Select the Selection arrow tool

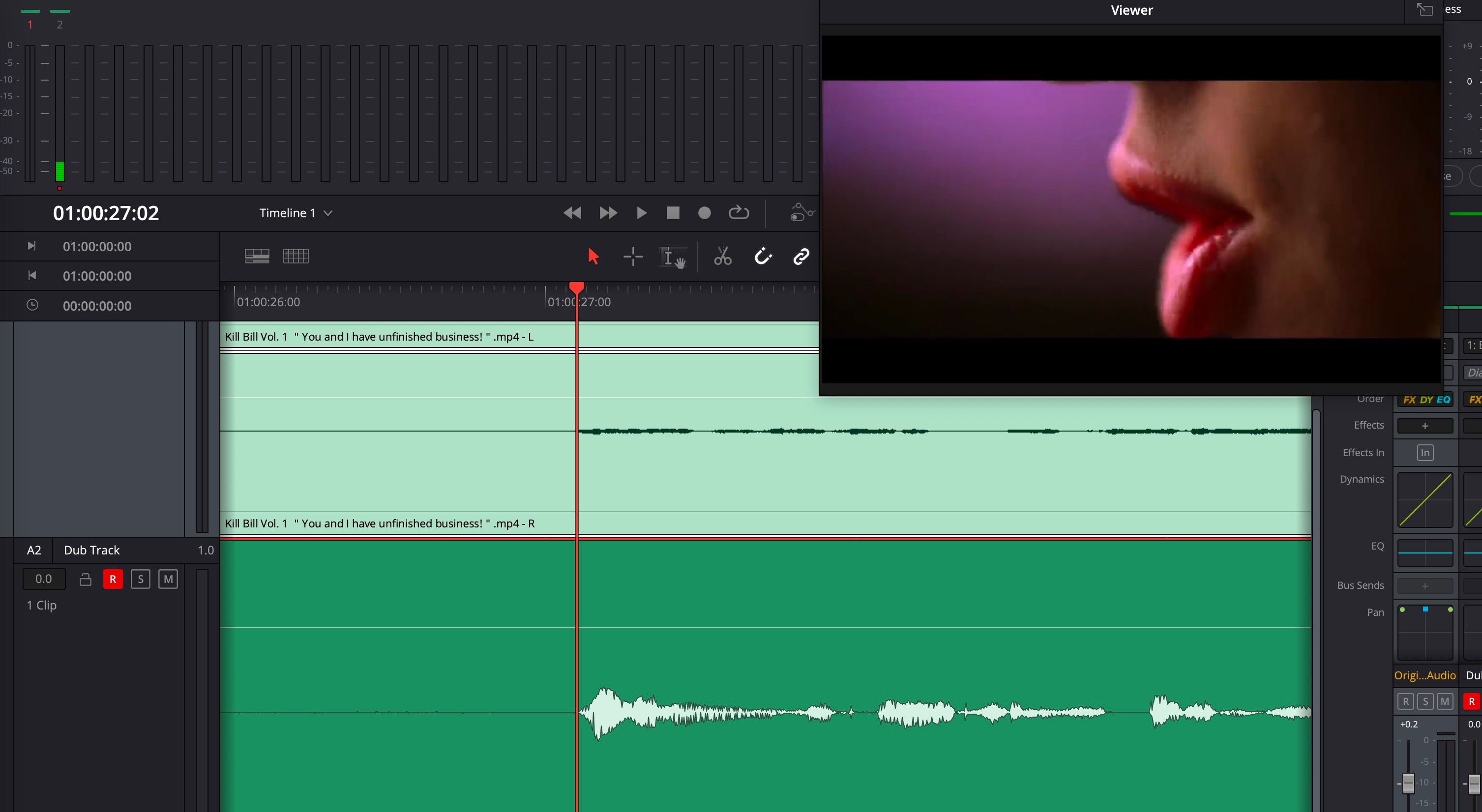(x=592, y=256)
